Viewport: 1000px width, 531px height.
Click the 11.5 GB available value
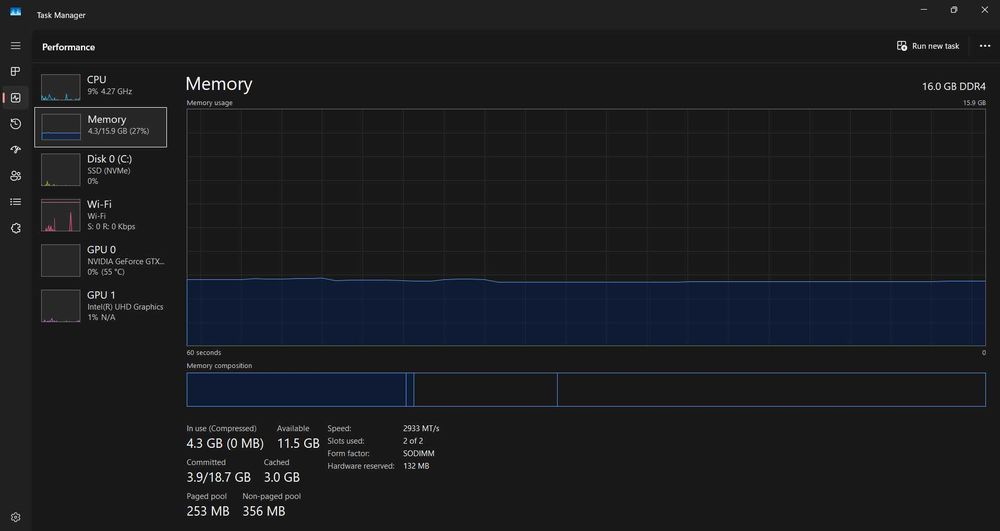[x=298, y=443]
